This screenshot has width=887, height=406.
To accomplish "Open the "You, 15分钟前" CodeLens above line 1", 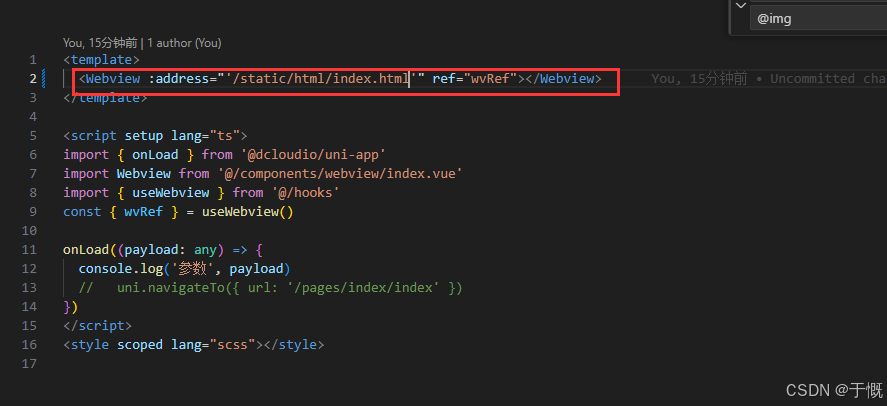I will click(100, 43).
